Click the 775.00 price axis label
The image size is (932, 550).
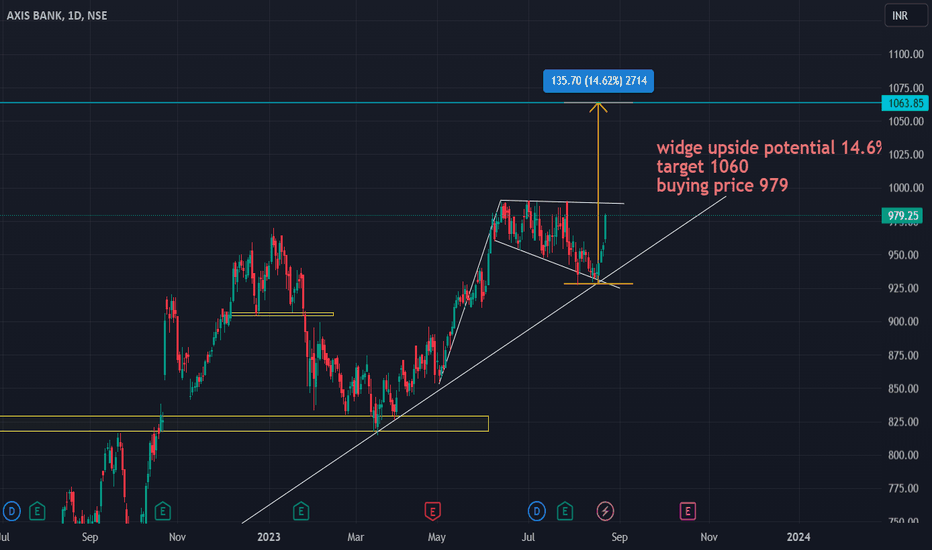point(903,488)
